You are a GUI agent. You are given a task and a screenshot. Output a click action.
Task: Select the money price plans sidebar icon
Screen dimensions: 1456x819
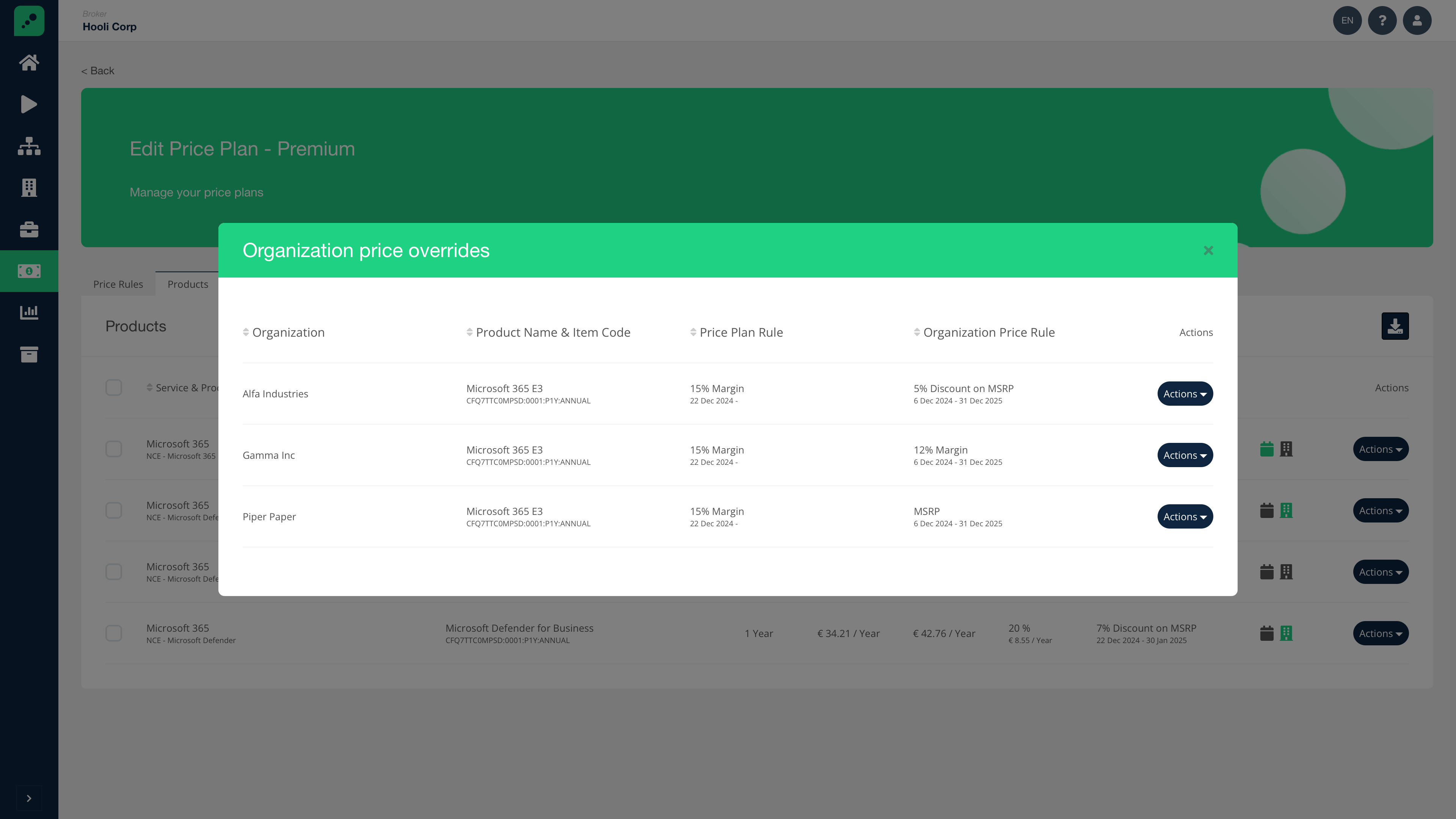[29, 271]
